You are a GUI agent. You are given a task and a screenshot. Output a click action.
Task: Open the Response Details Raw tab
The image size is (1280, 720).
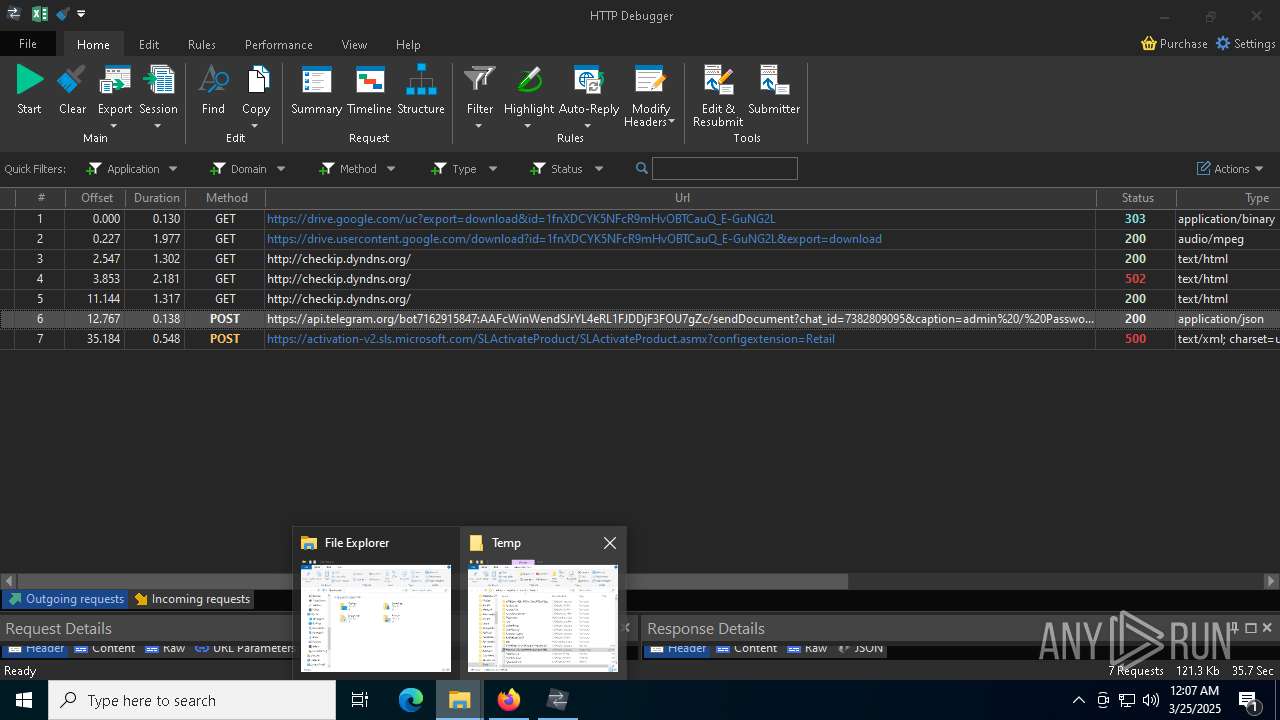click(x=807, y=648)
